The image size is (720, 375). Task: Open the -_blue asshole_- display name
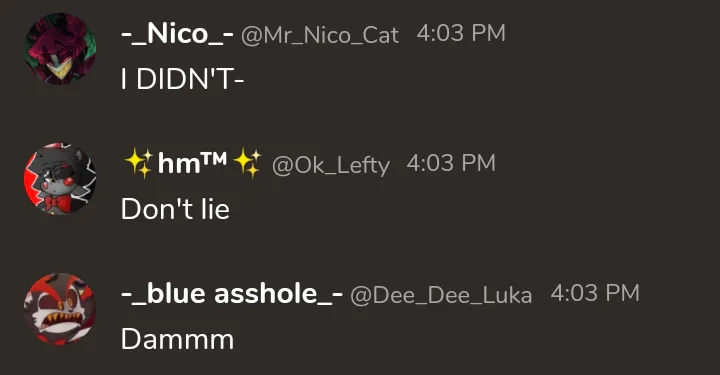point(232,294)
